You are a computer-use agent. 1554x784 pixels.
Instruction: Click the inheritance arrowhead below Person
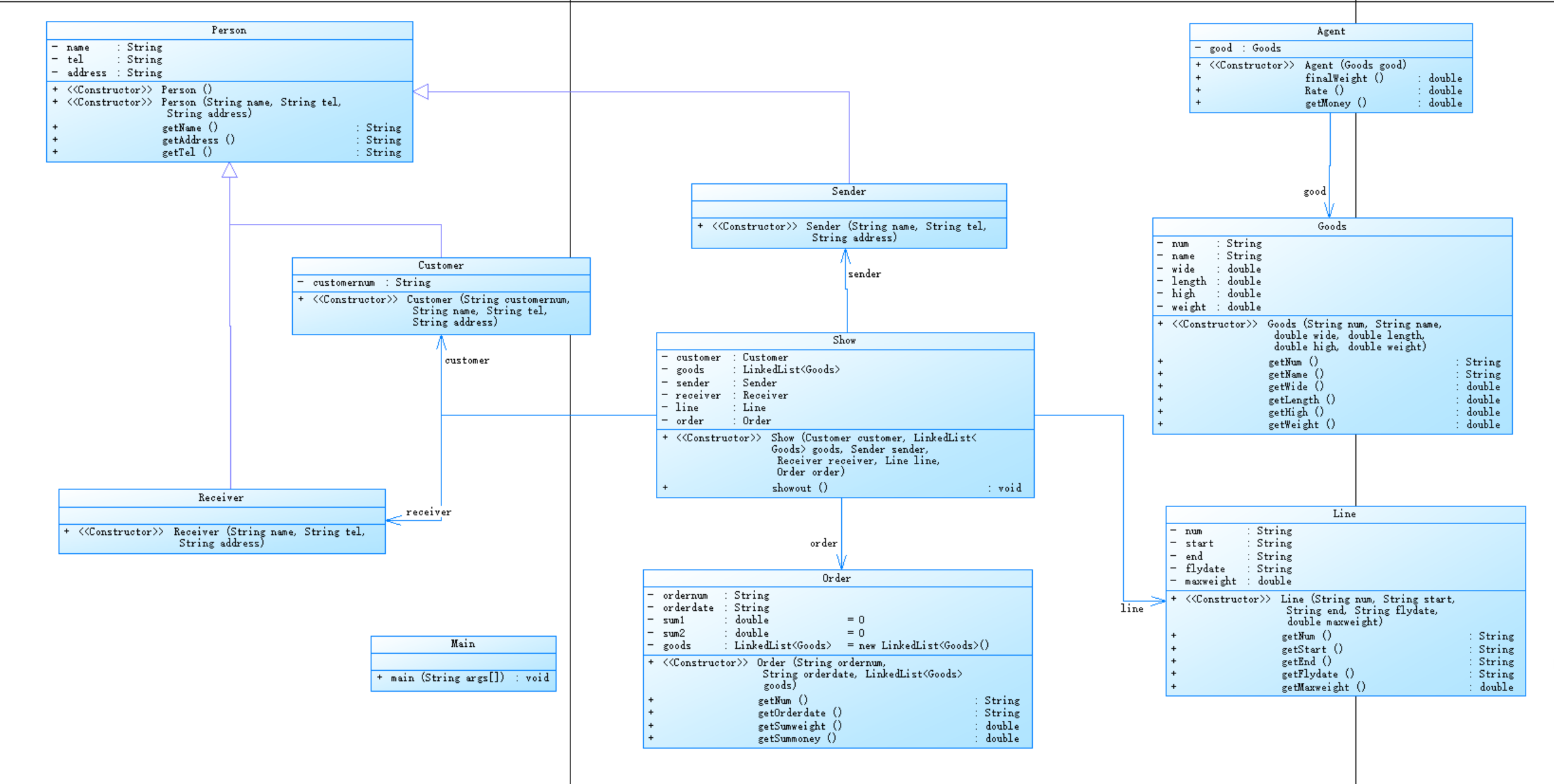(230, 170)
